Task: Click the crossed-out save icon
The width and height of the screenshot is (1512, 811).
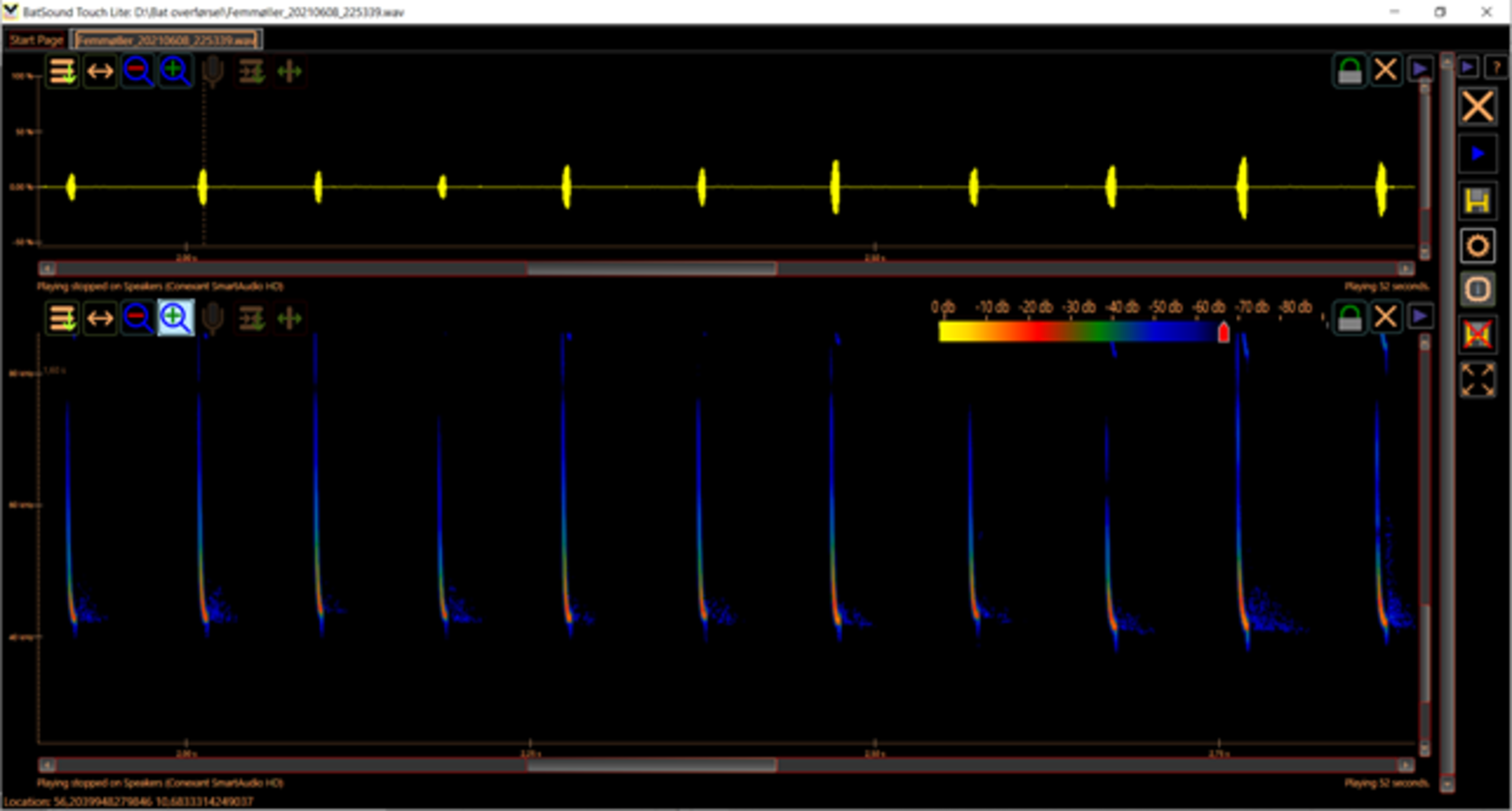Action: (x=1477, y=334)
